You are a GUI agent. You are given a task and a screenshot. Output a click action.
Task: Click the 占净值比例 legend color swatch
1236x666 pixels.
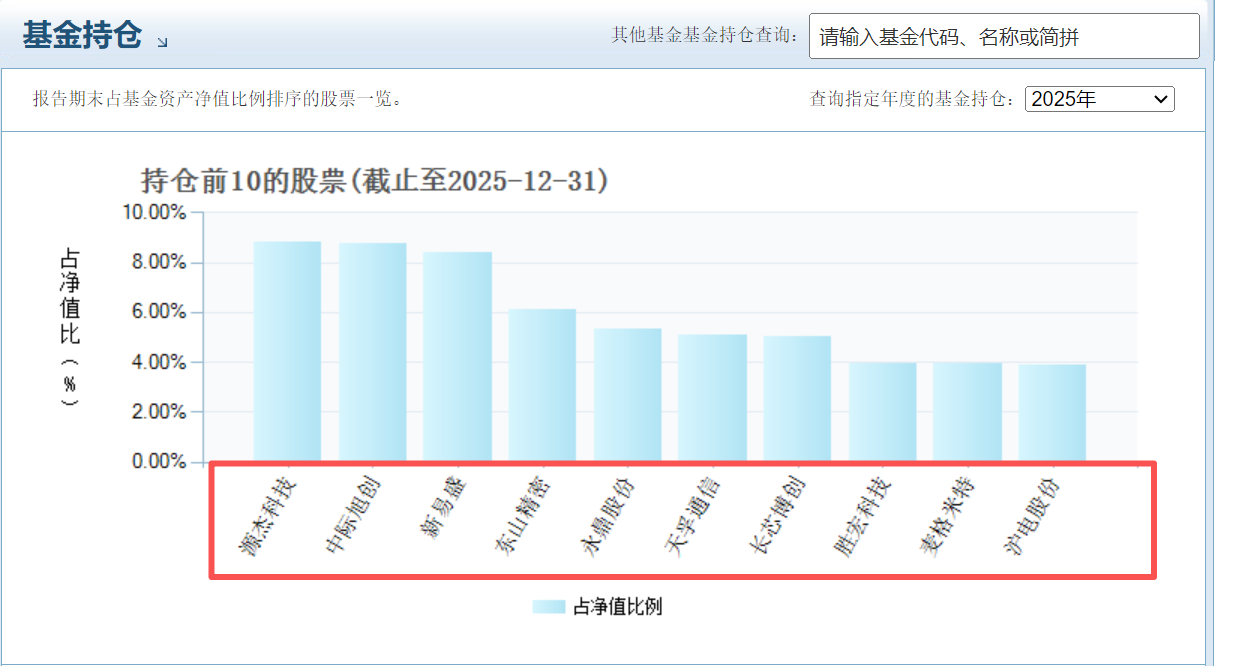pos(549,606)
